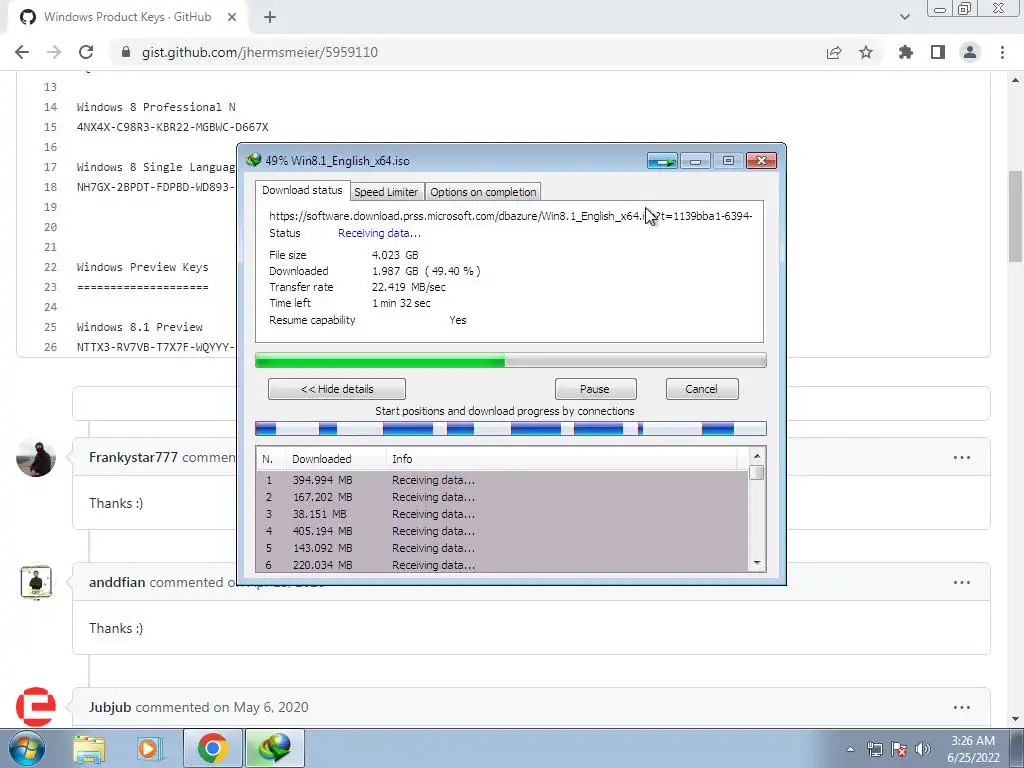Open the Chrome profile avatar
Screen dimensions: 1024x768
pyautogui.click(x=970, y=52)
